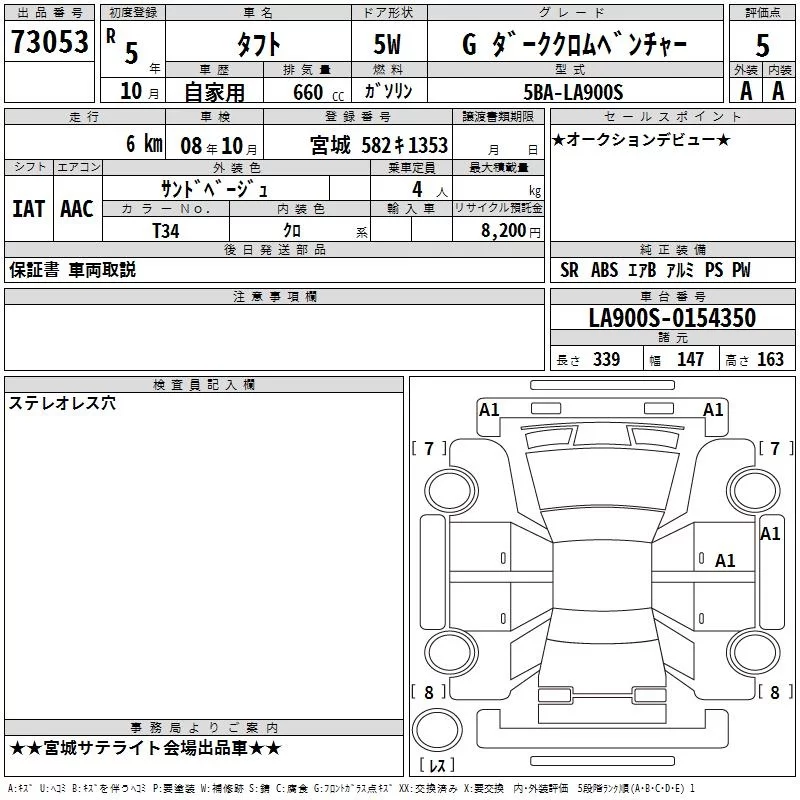Click the rear-left tire rating [ 8 ]
This screenshot has height=800, width=800.
[x=429, y=692]
